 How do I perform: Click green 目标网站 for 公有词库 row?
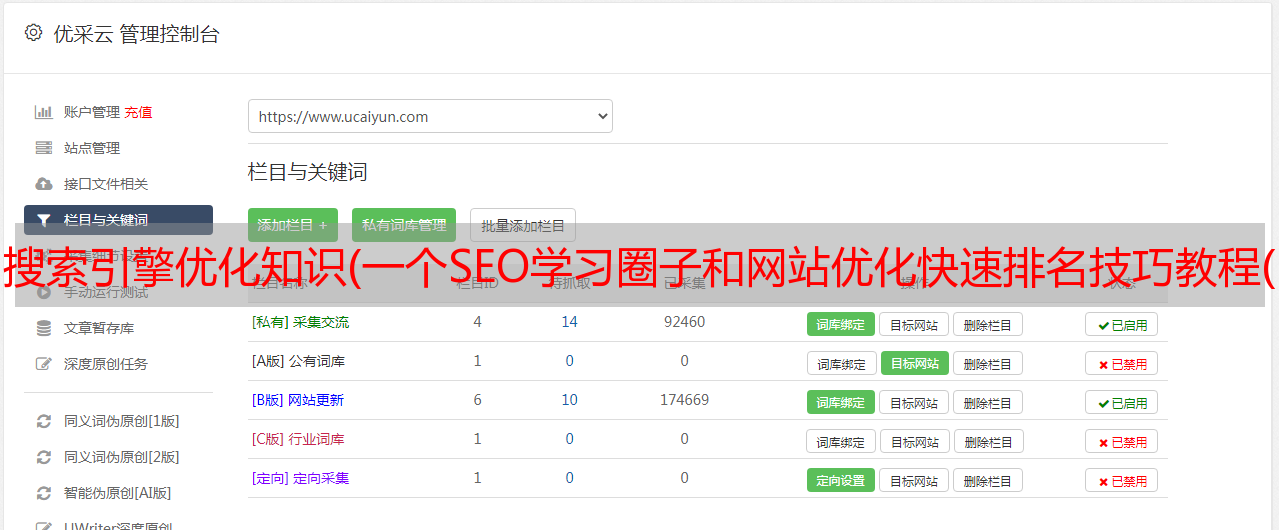click(x=914, y=363)
